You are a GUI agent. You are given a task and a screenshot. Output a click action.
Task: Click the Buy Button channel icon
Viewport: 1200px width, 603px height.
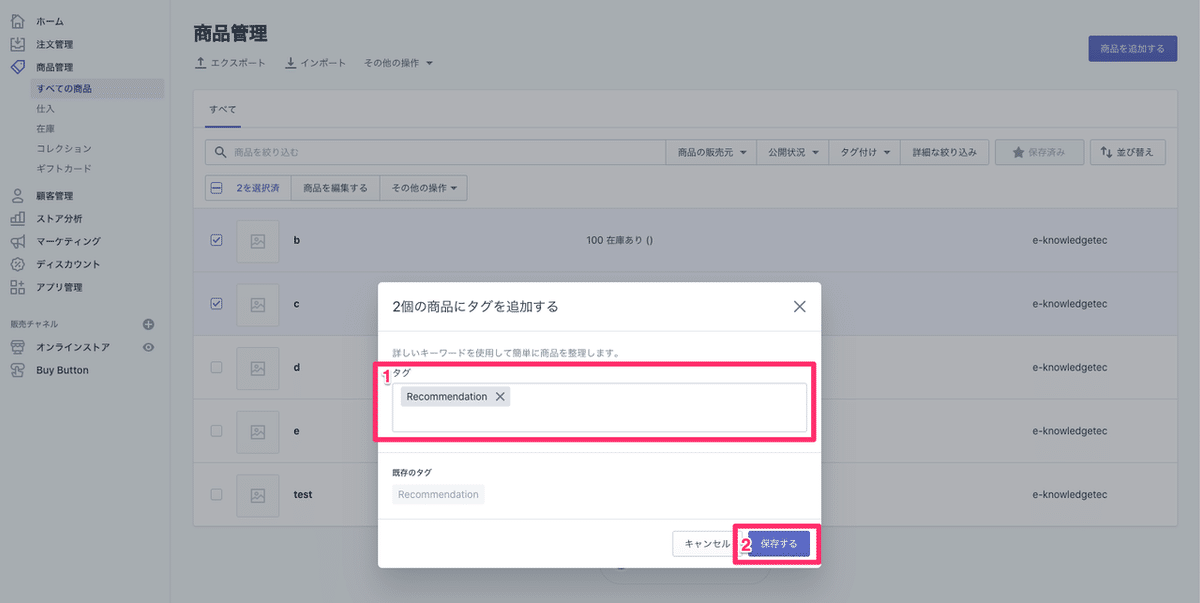tap(17, 370)
